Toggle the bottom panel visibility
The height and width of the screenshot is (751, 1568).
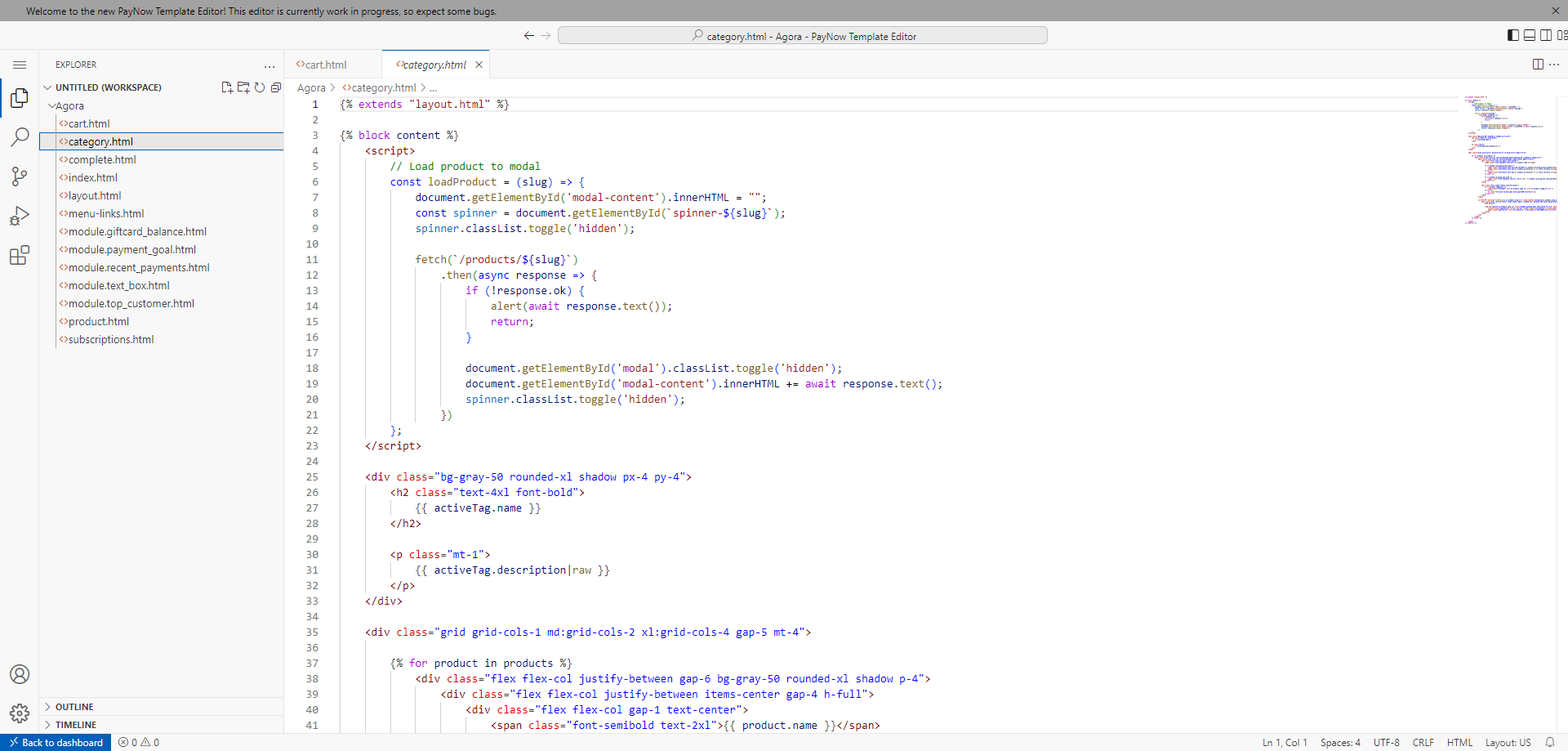click(1530, 35)
